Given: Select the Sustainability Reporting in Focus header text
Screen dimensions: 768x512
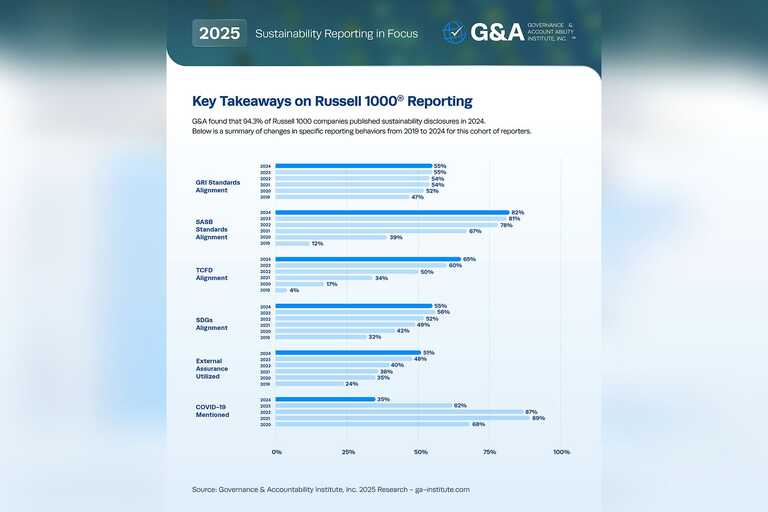Looking at the screenshot, I should [336, 34].
